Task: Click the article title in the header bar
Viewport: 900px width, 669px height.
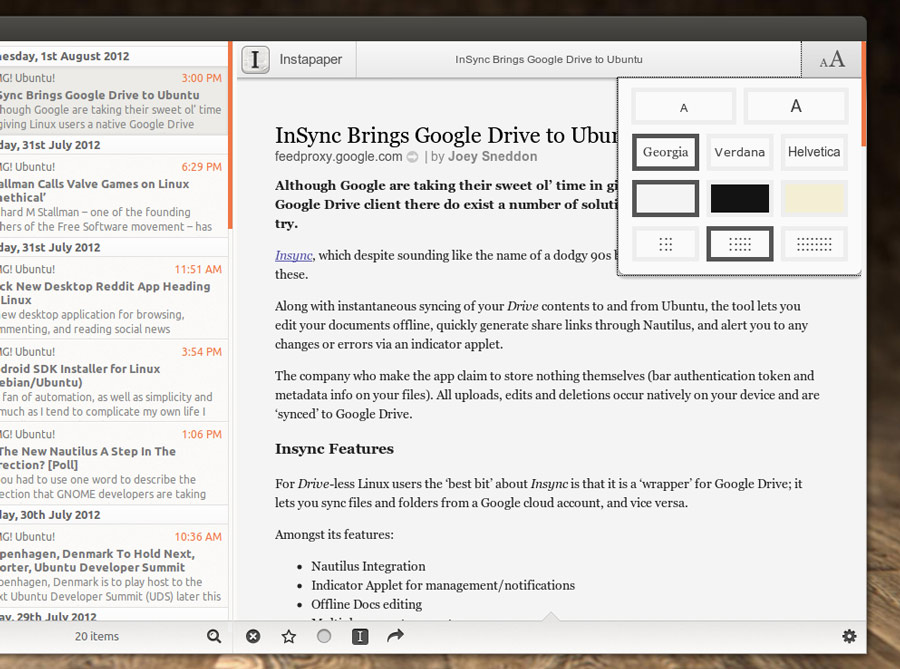Action: click(549, 59)
